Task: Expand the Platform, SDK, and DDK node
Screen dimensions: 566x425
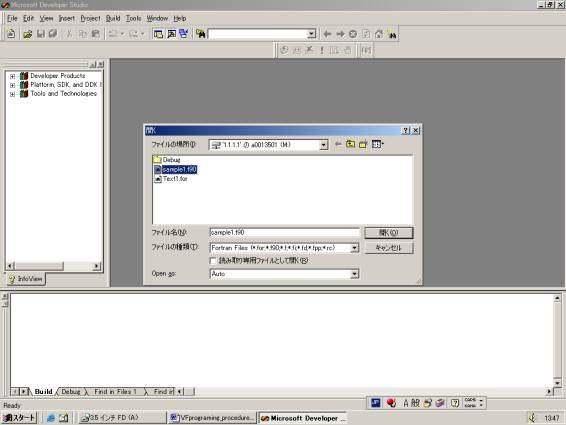Action: (x=13, y=85)
